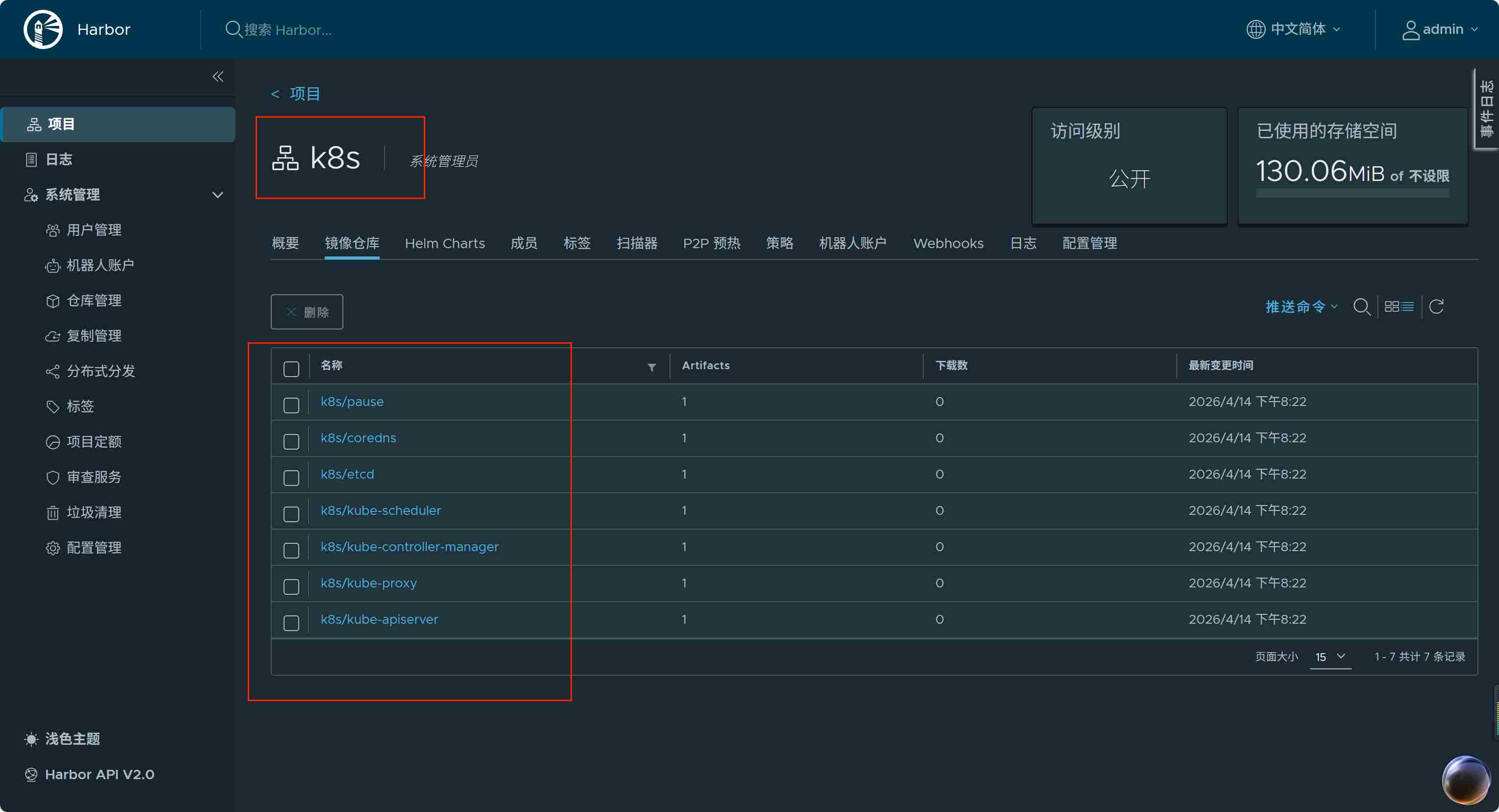Filter the 名称 column
1499x812 pixels.
pos(652,367)
